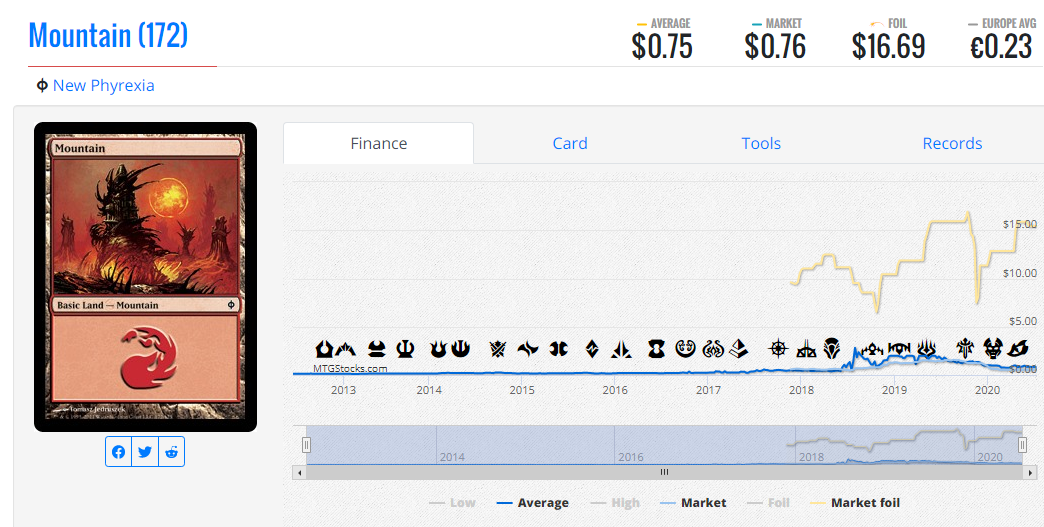Click left handle of chart range navigator

(x=306, y=444)
